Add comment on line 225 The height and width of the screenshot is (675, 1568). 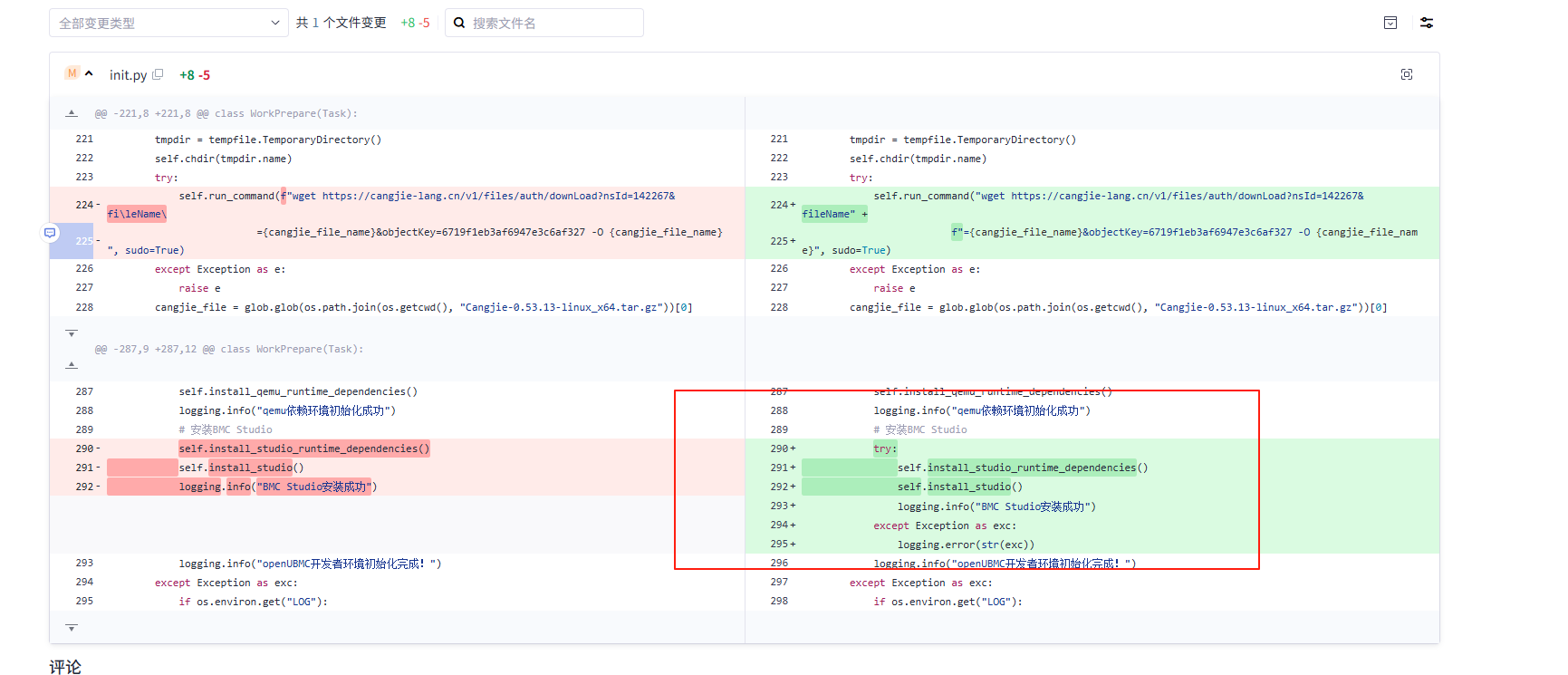pos(50,233)
